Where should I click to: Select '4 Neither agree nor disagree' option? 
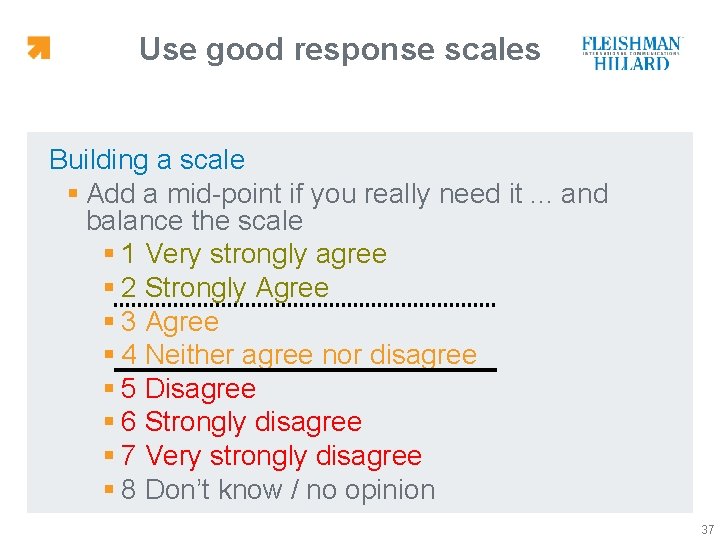tap(299, 354)
